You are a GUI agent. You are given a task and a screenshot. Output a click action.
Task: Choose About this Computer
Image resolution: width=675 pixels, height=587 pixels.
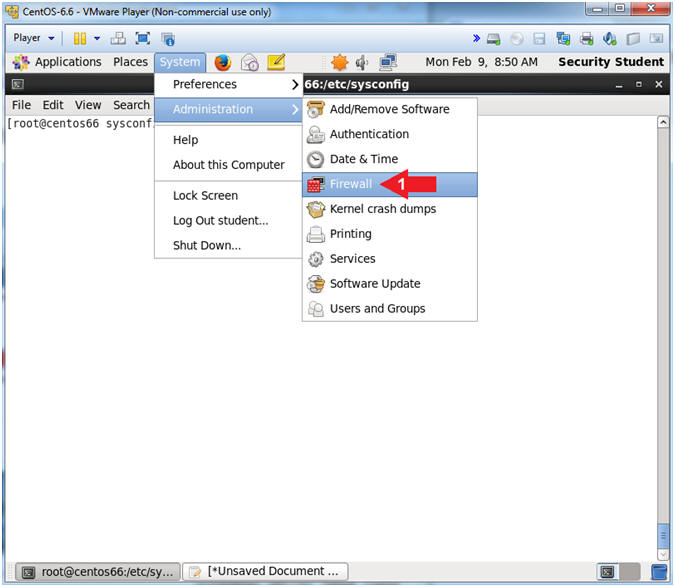(228, 165)
